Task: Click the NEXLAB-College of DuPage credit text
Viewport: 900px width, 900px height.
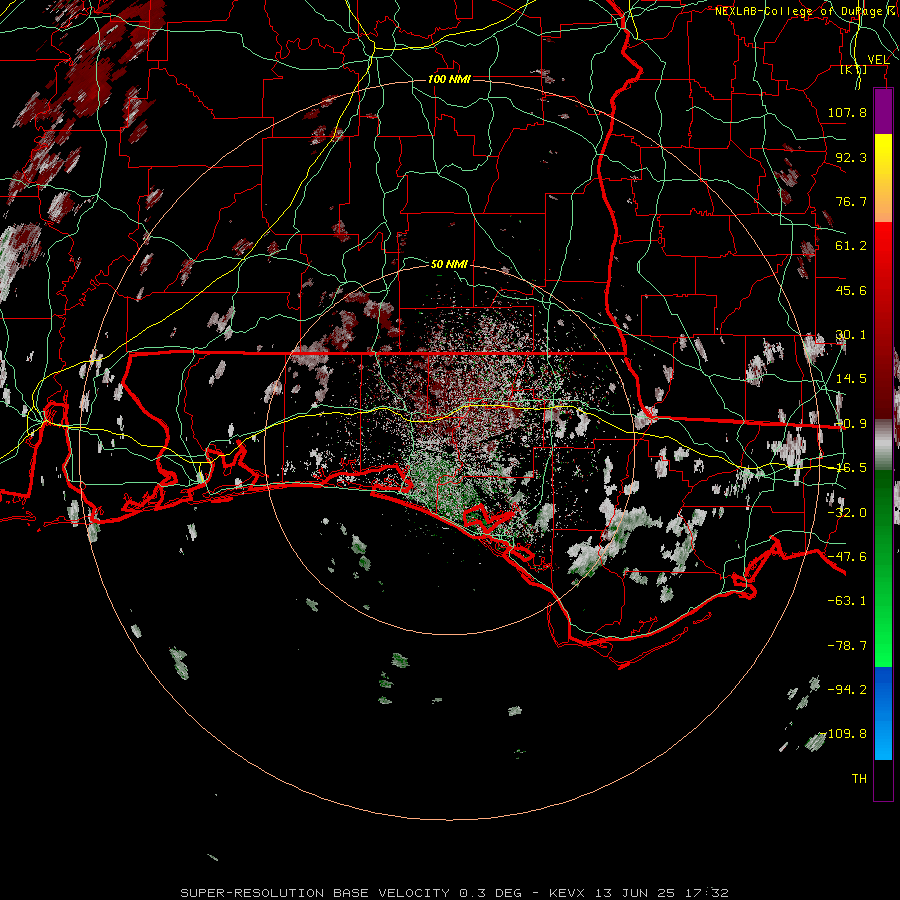Action: coord(805,11)
